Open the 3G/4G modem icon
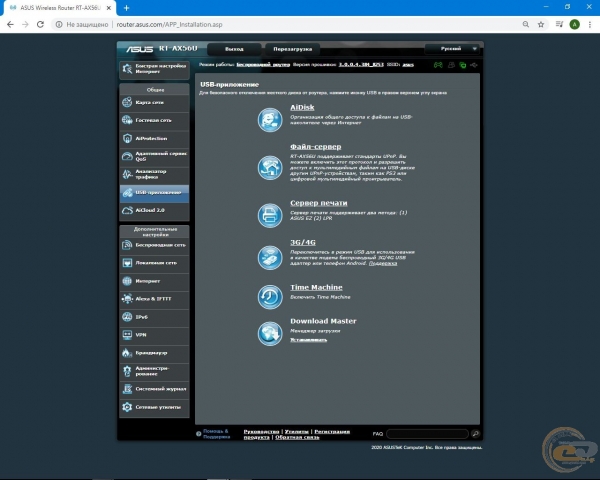 coord(270,258)
